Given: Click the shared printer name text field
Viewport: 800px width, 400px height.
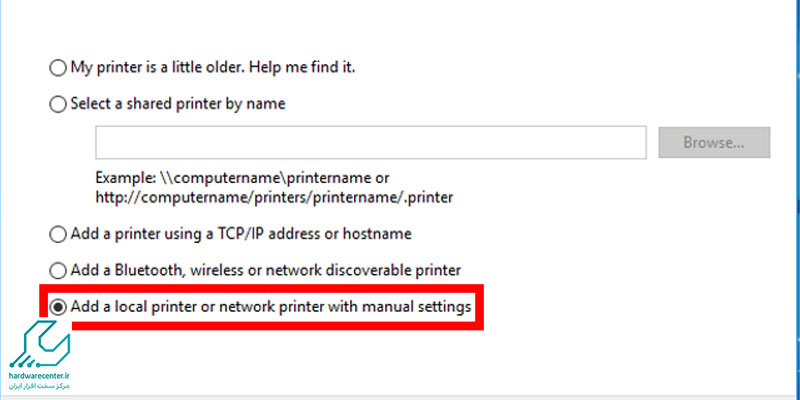Looking at the screenshot, I should point(371,142).
